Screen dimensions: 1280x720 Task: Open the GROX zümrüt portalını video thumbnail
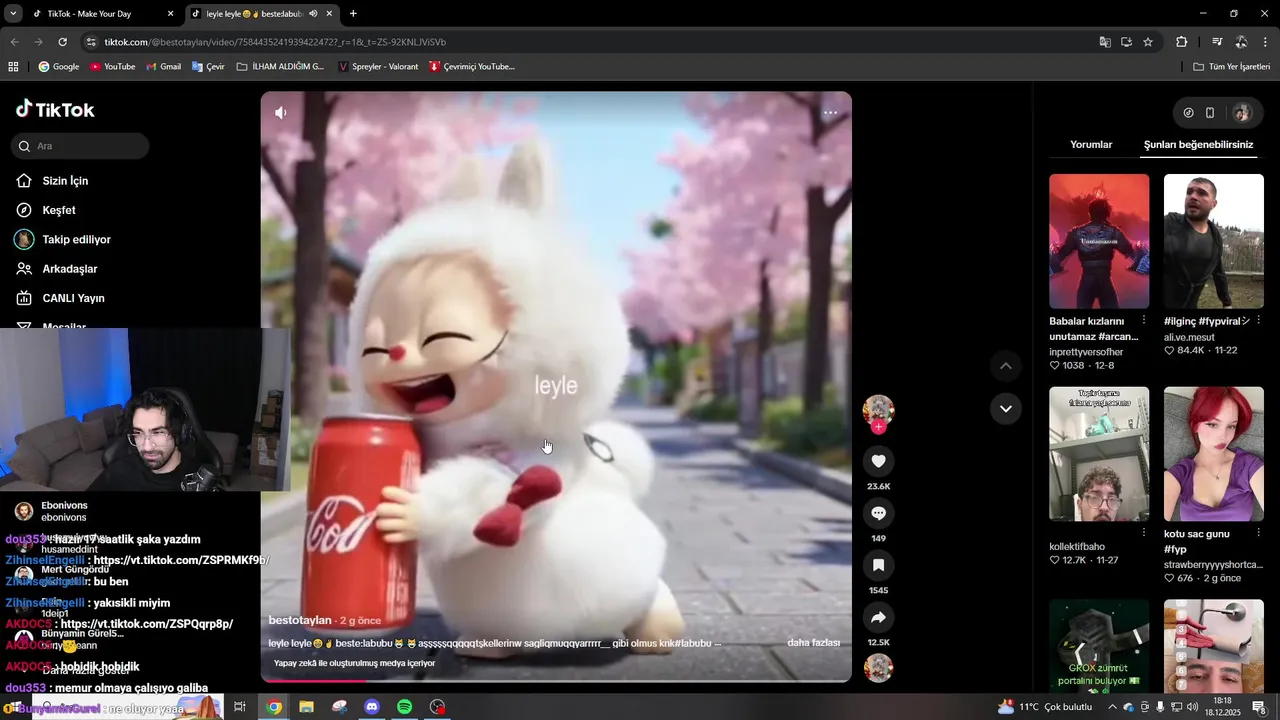point(1099,647)
